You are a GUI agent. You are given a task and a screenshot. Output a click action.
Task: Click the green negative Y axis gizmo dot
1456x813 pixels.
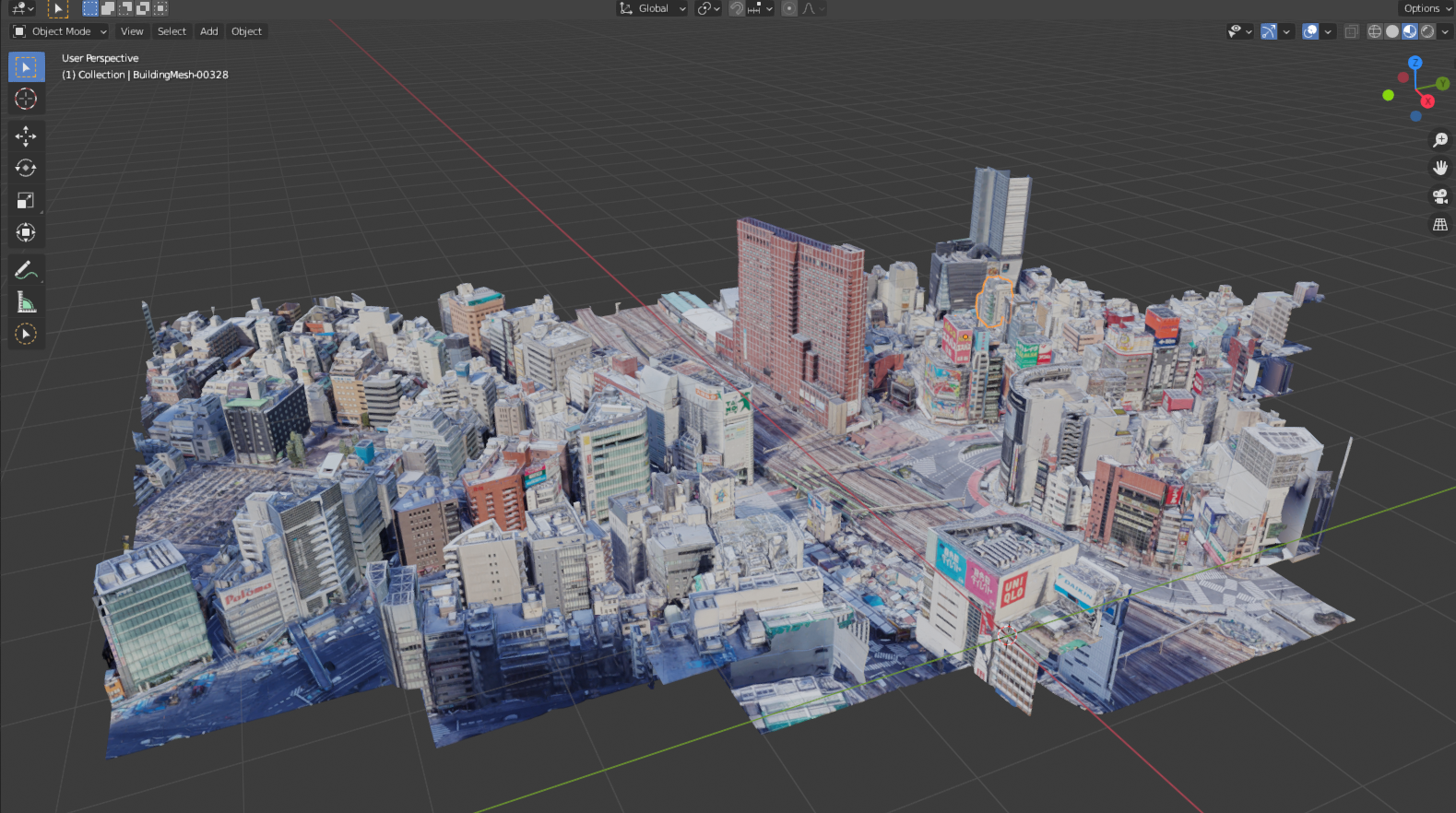point(1389,95)
